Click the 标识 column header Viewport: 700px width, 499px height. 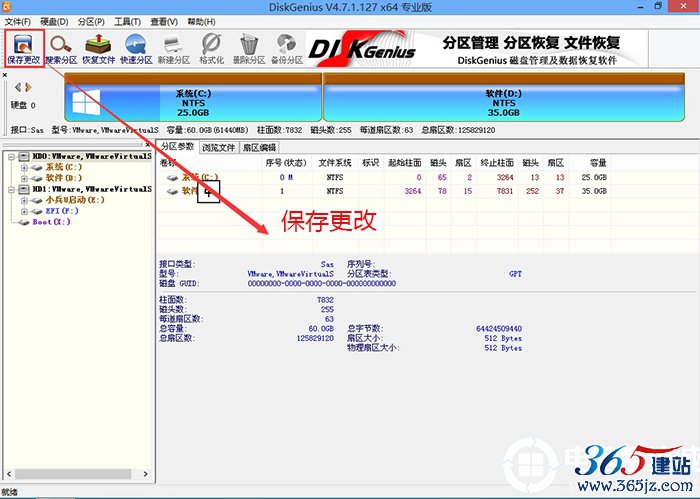click(371, 163)
